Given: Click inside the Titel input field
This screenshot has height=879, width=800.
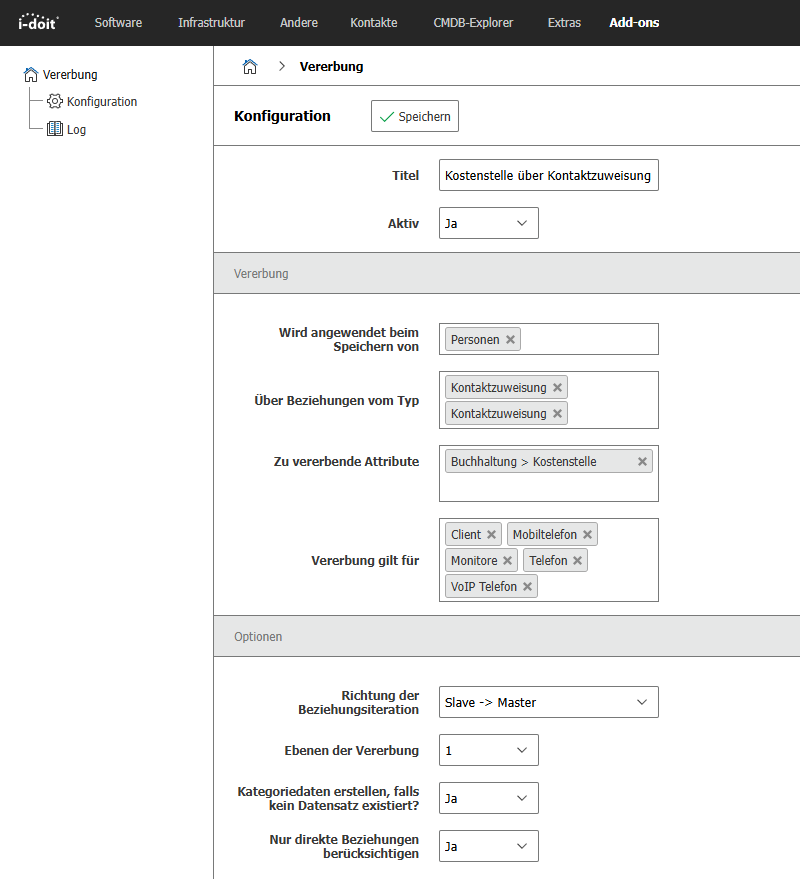Looking at the screenshot, I should click(548, 174).
